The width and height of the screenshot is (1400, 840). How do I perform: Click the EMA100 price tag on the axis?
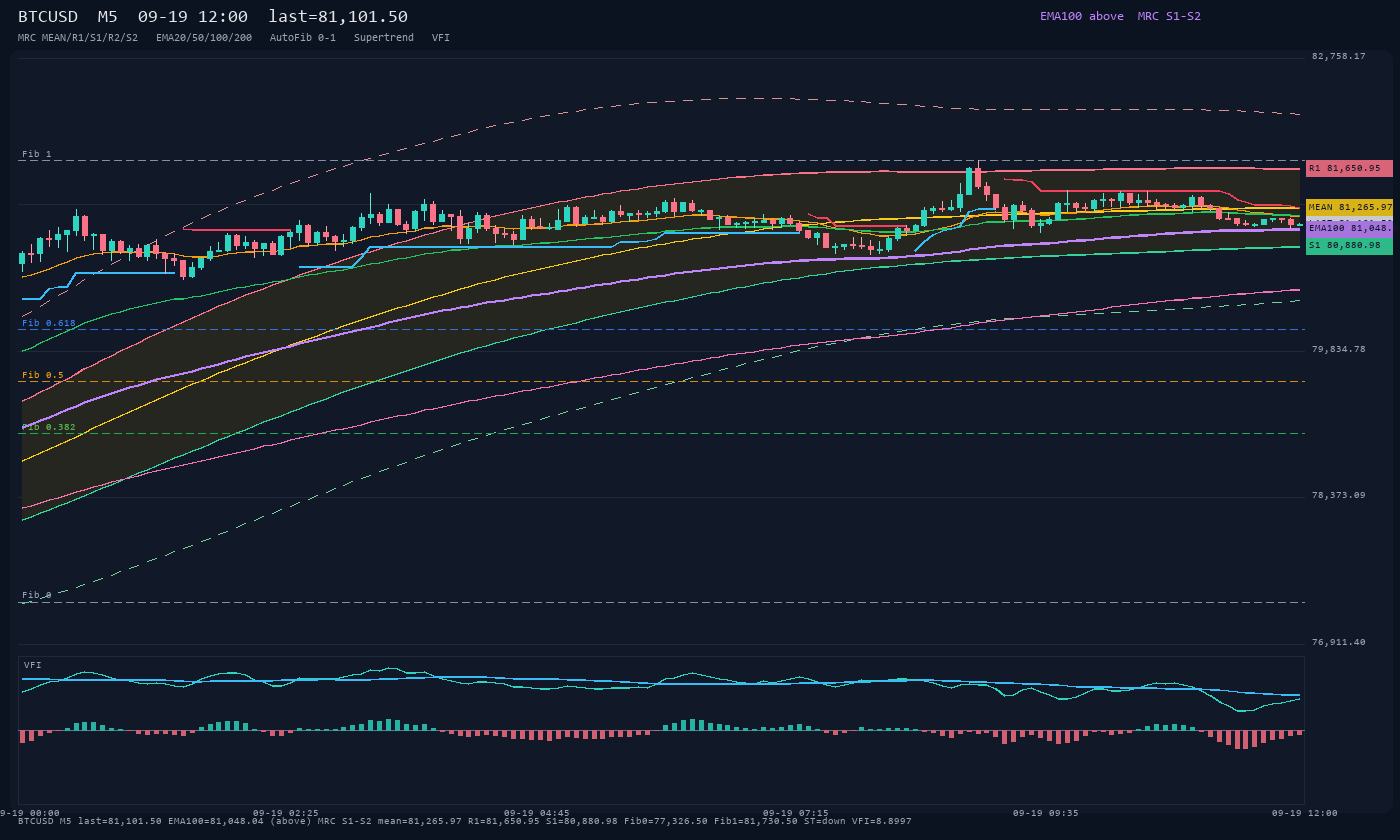pyautogui.click(x=1349, y=228)
